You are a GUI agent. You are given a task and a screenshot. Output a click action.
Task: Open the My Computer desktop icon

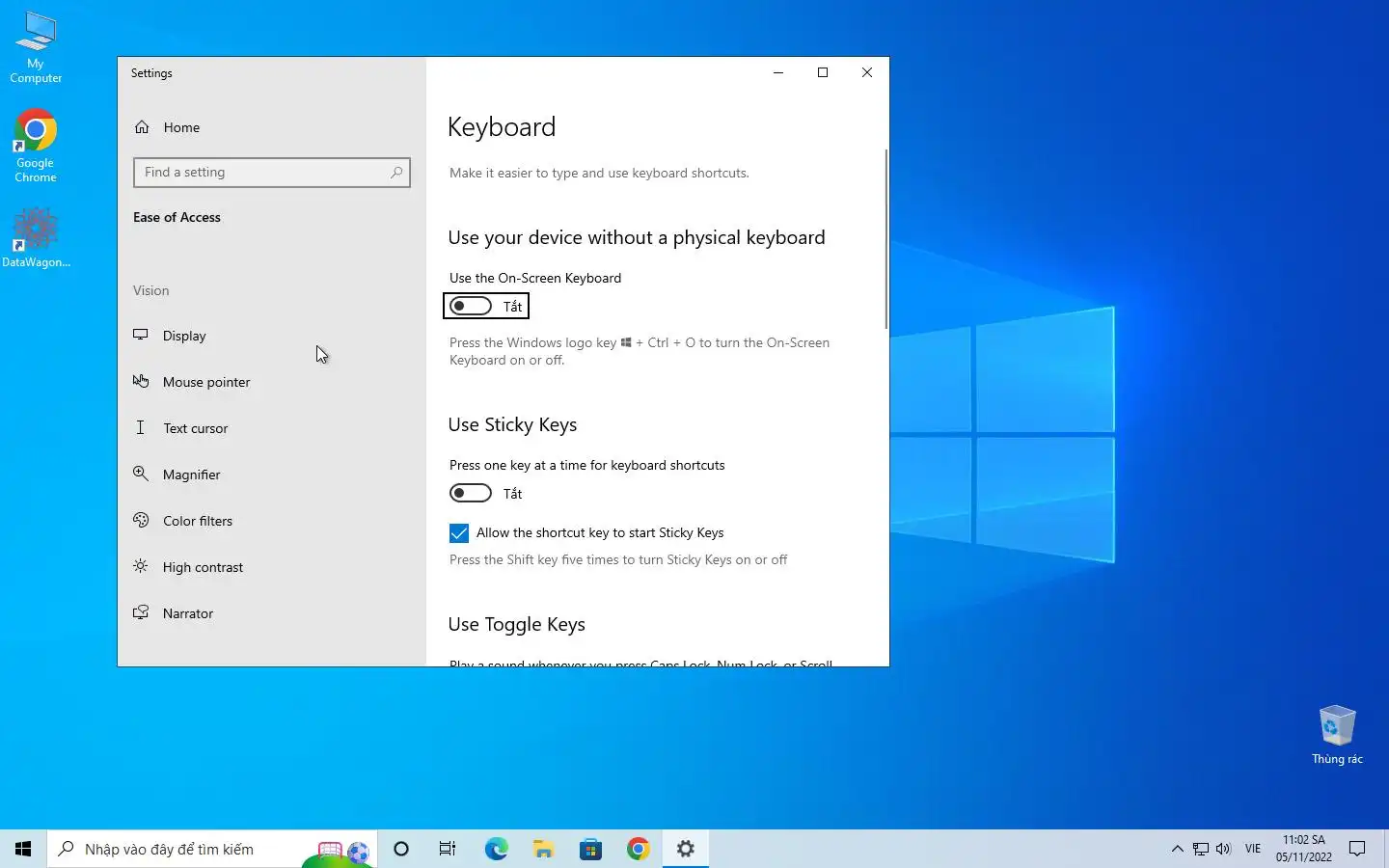click(36, 48)
